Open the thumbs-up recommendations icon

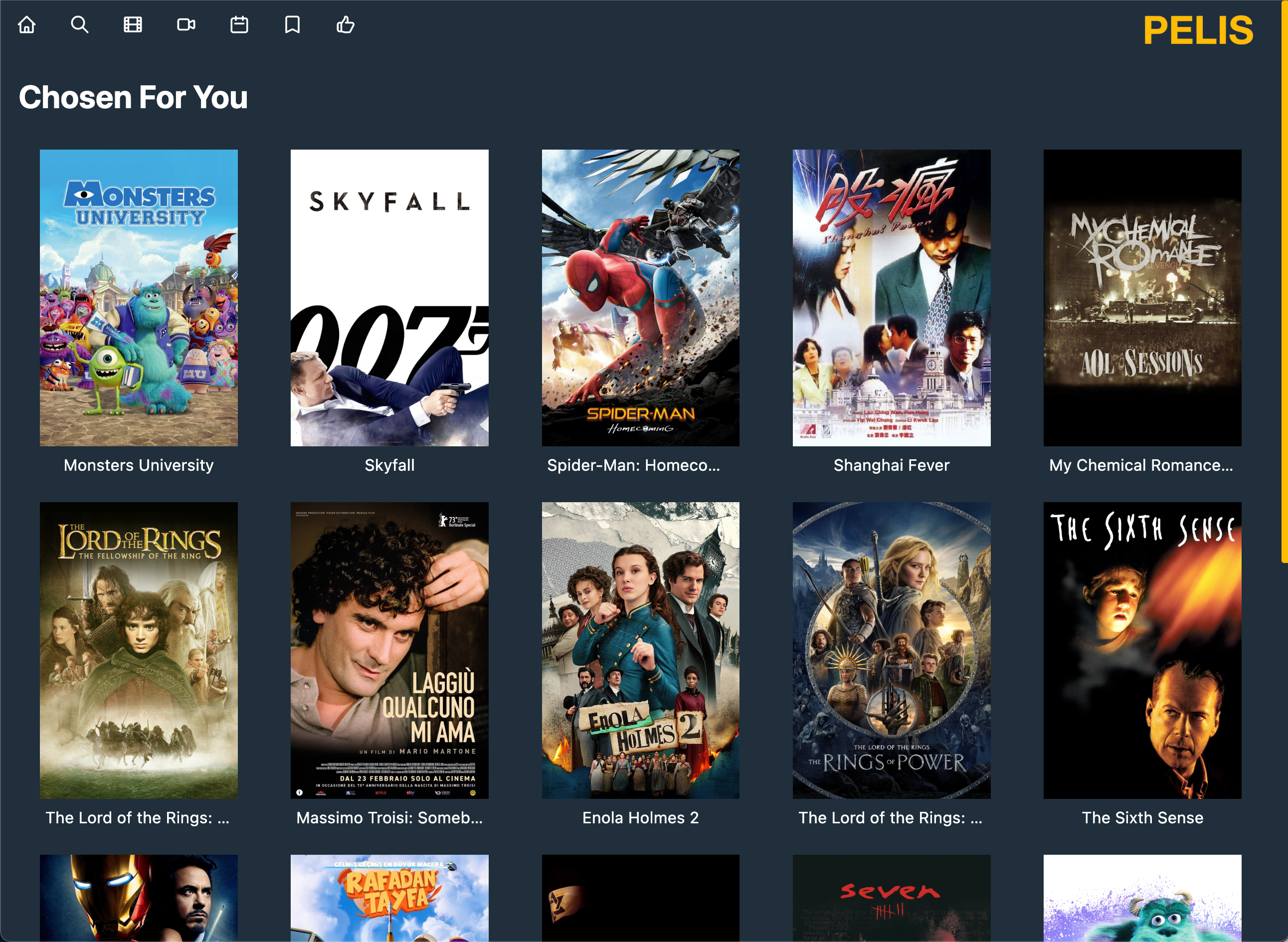coord(346,25)
